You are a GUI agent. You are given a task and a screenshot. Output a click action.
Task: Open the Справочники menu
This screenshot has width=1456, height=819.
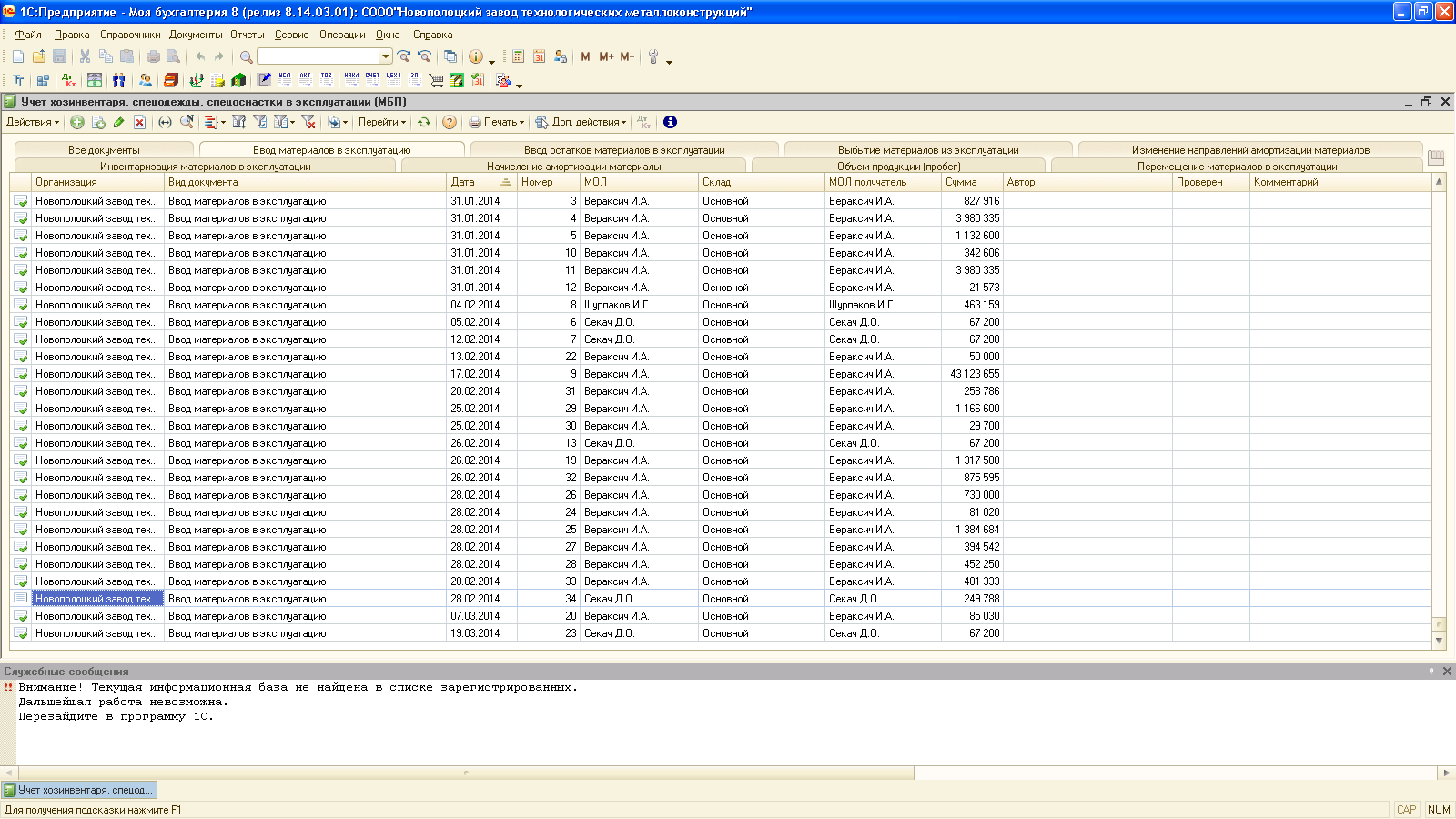coord(130,35)
